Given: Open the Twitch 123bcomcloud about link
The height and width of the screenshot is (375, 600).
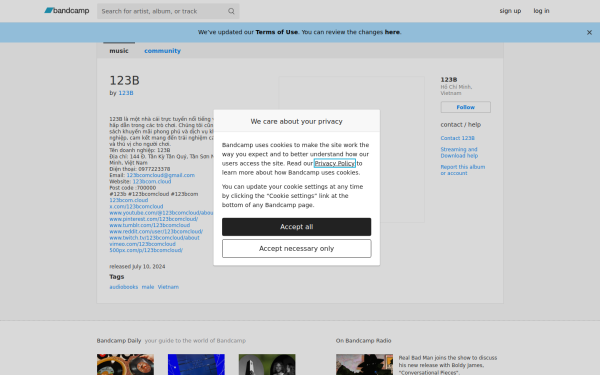Looking at the screenshot, I should coord(154,238).
